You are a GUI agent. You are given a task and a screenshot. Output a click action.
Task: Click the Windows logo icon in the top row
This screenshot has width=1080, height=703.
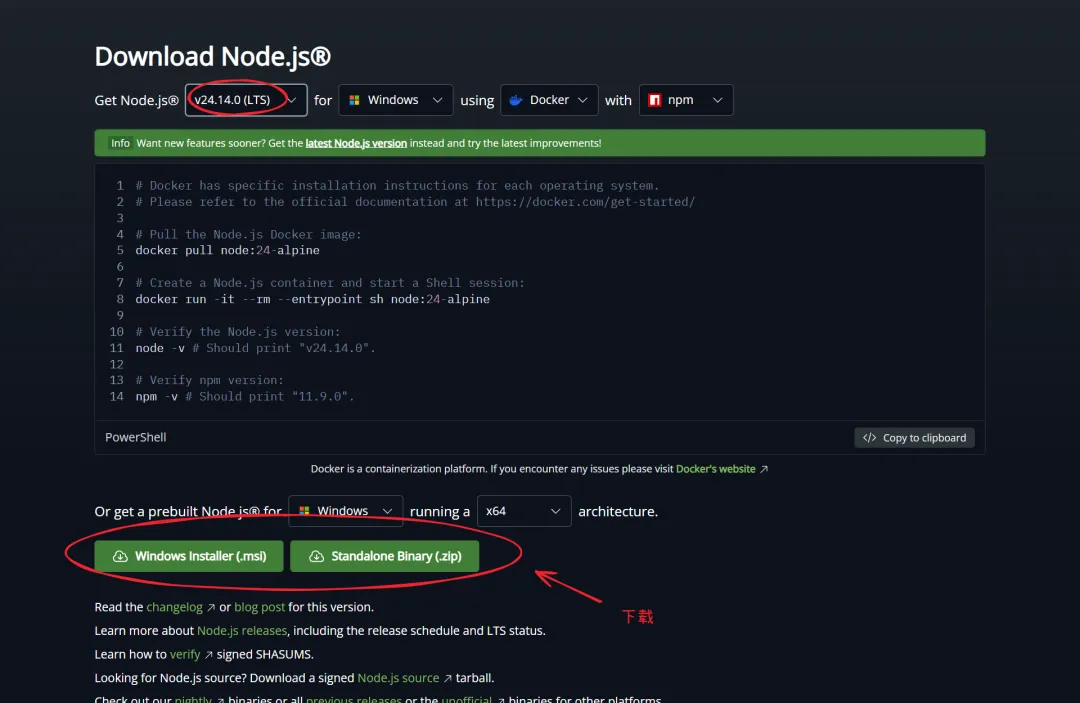click(x=354, y=100)
